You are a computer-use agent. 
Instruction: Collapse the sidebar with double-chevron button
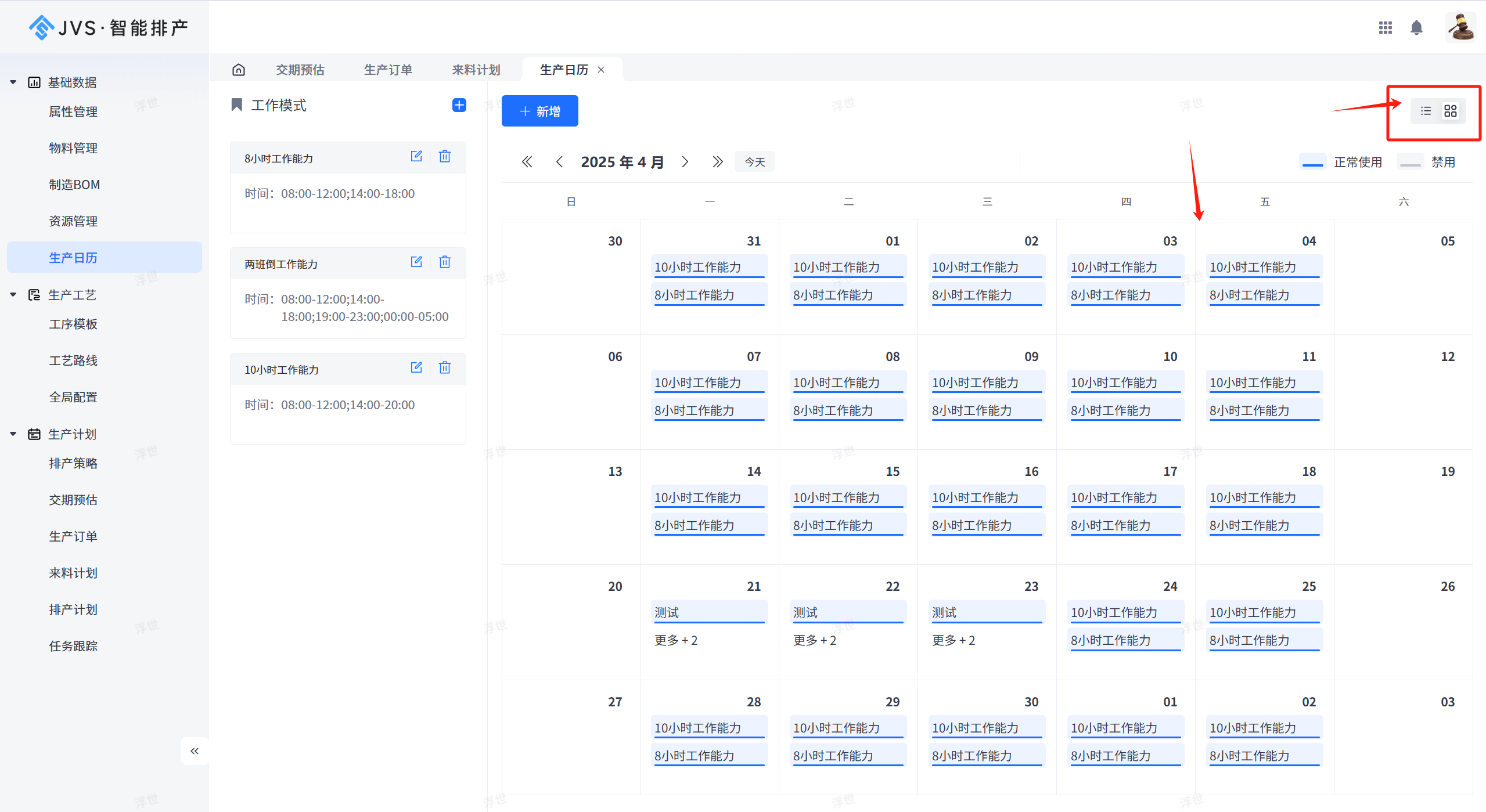point(195,751)
